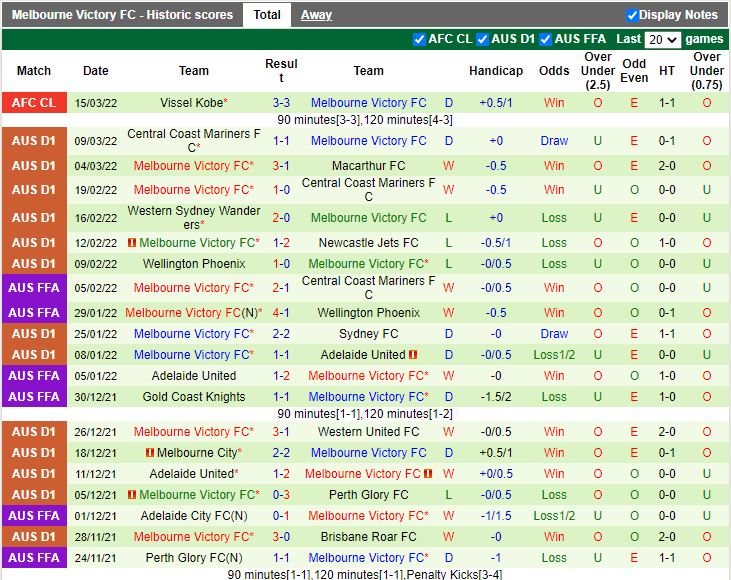Click the 2-0 Western Sydney Wanderers result

click(x=281, y=218)
